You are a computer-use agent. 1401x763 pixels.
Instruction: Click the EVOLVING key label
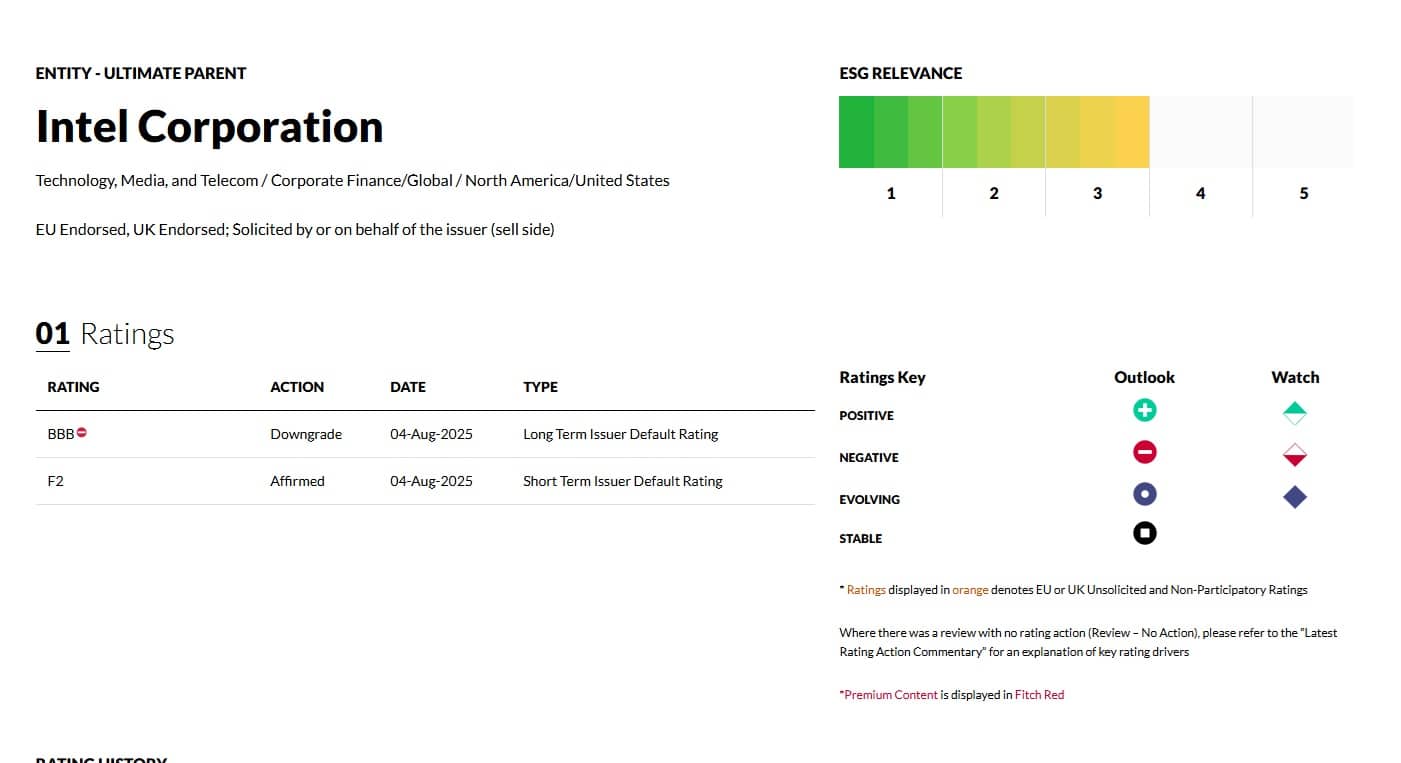[x=869, y=500]
